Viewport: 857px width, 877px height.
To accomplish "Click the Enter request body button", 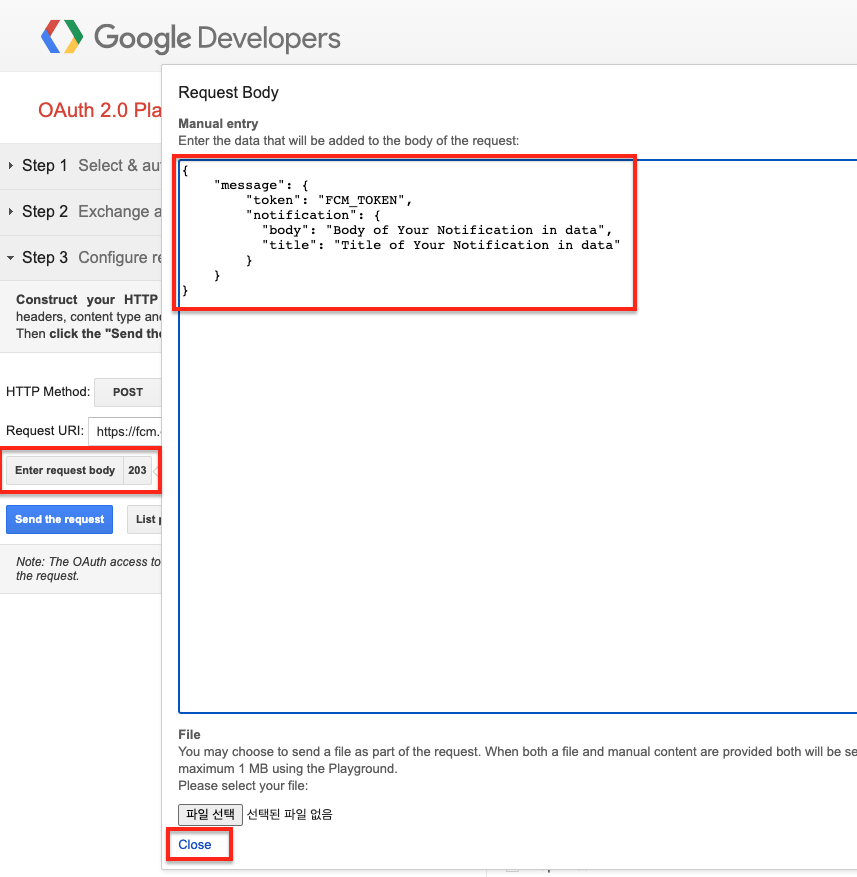I will (x=65, y=470).
